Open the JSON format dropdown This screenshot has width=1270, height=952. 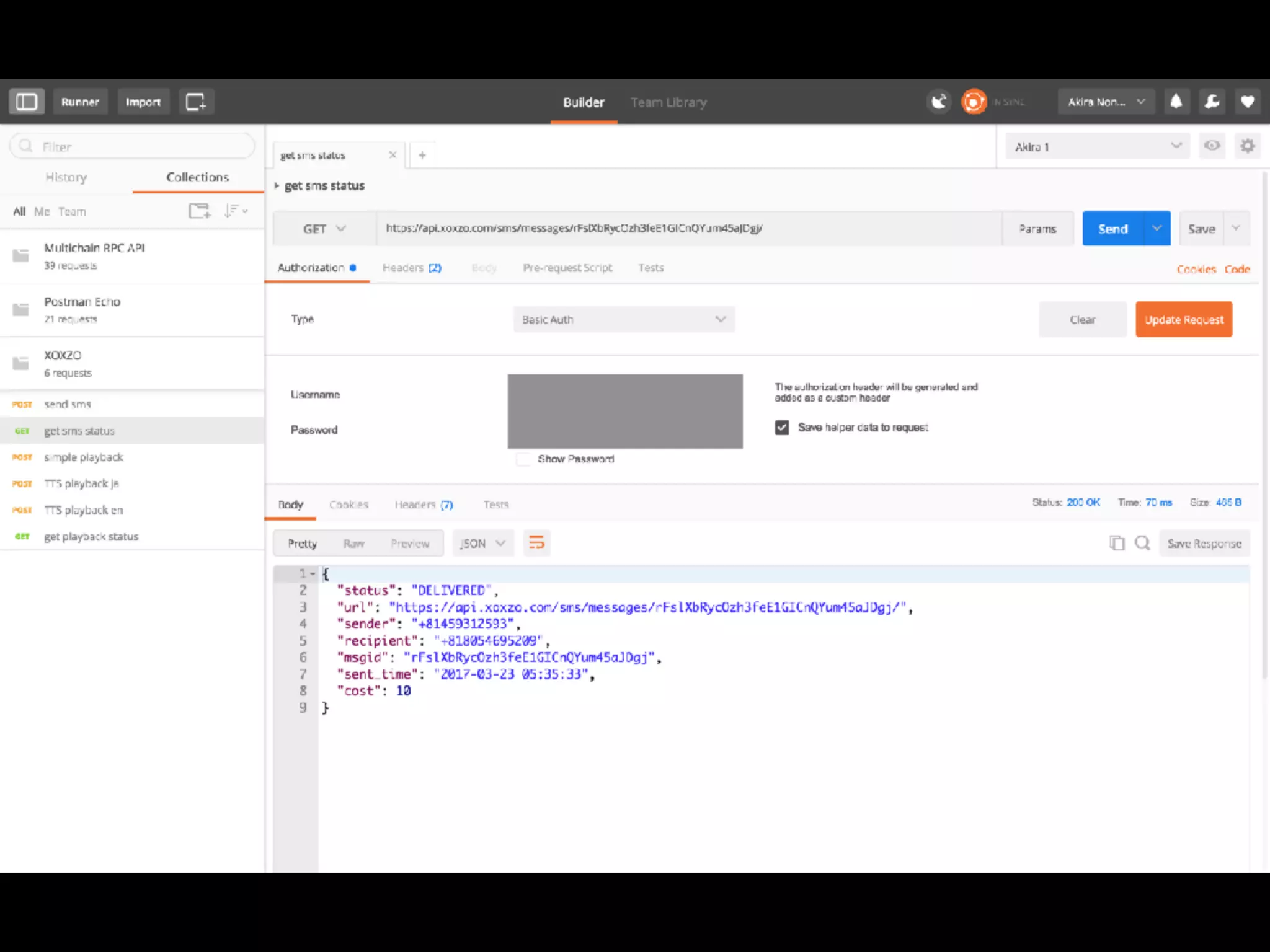point(482,544)
